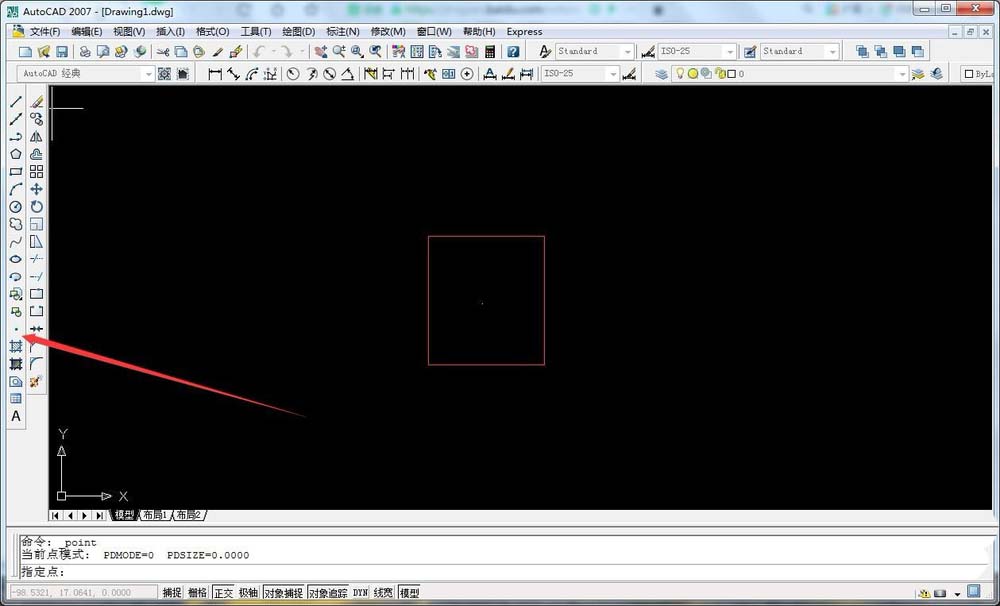Toggle the DYN dynamic input button
The image size is (1000, 606).
click(360, 592)
